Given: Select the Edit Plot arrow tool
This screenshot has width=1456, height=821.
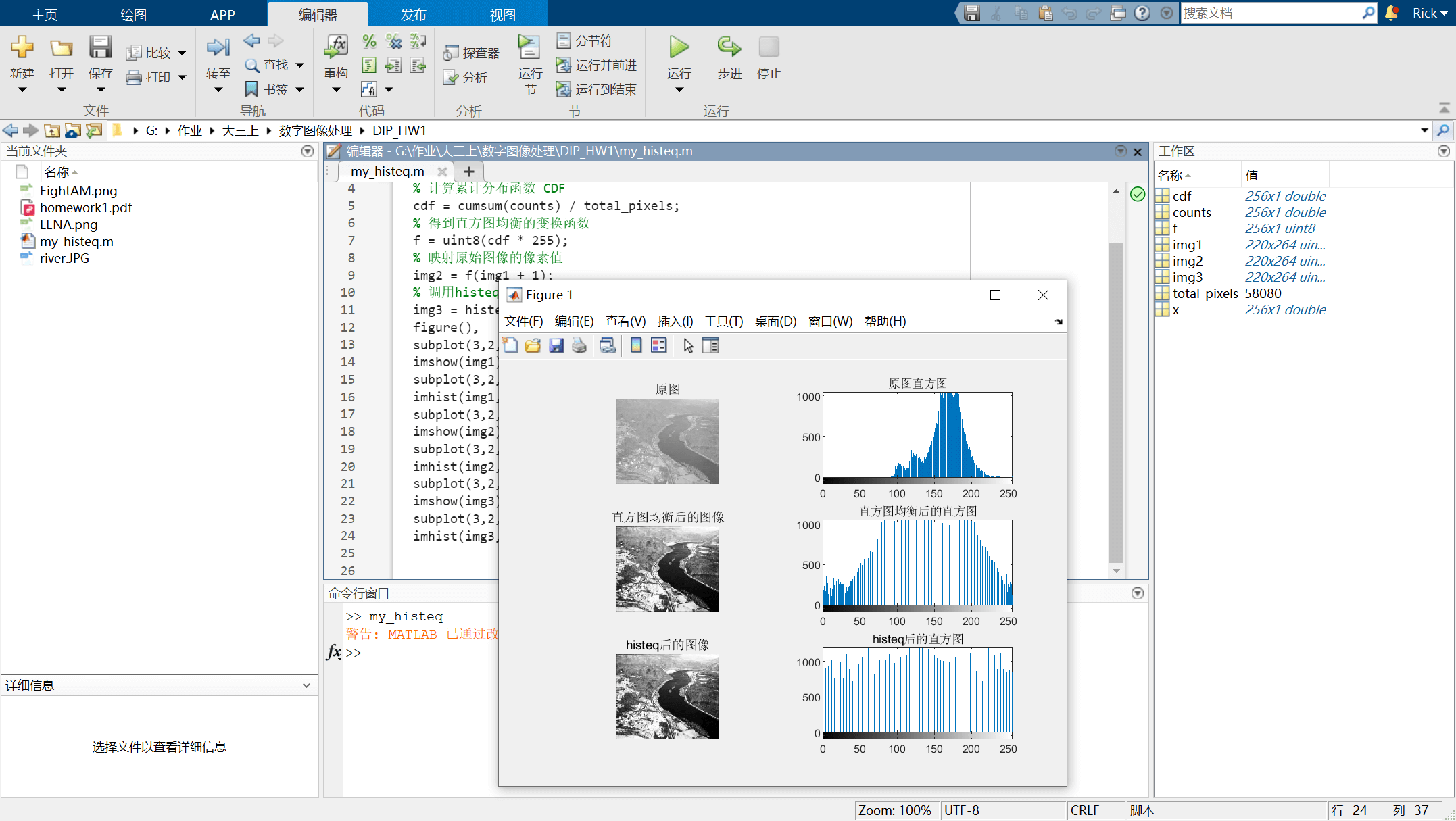Looking at the screenshot, I should (x=688, y=346).
